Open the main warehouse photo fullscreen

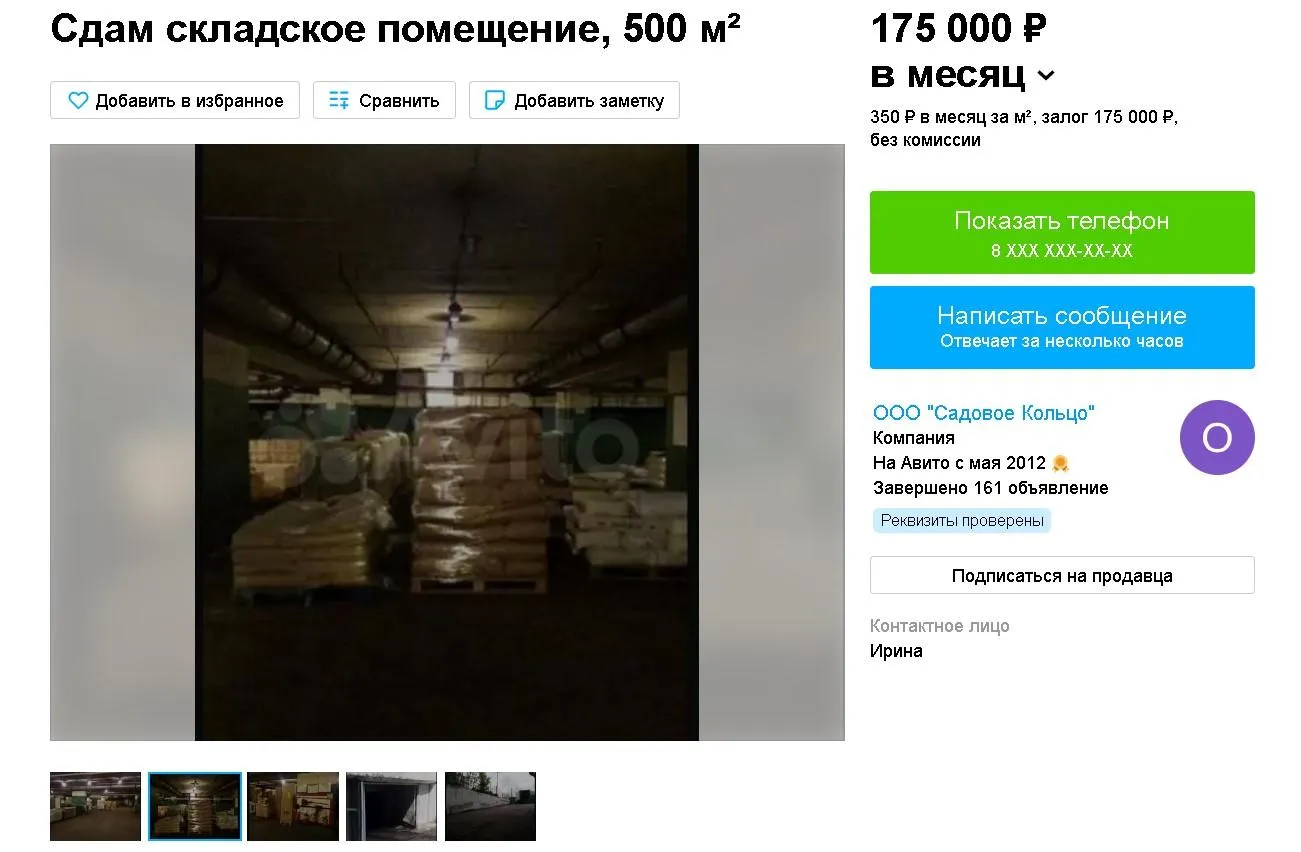click(x=447, y=442)
